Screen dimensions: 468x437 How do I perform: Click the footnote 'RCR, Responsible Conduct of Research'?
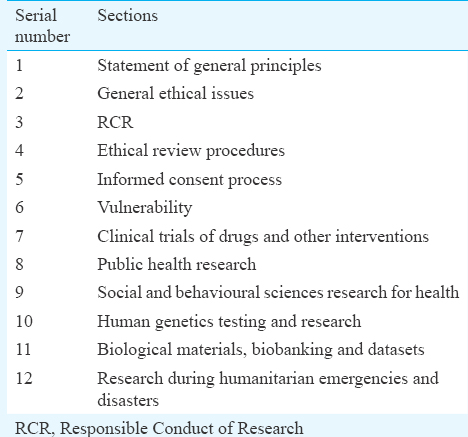[159, 428]
